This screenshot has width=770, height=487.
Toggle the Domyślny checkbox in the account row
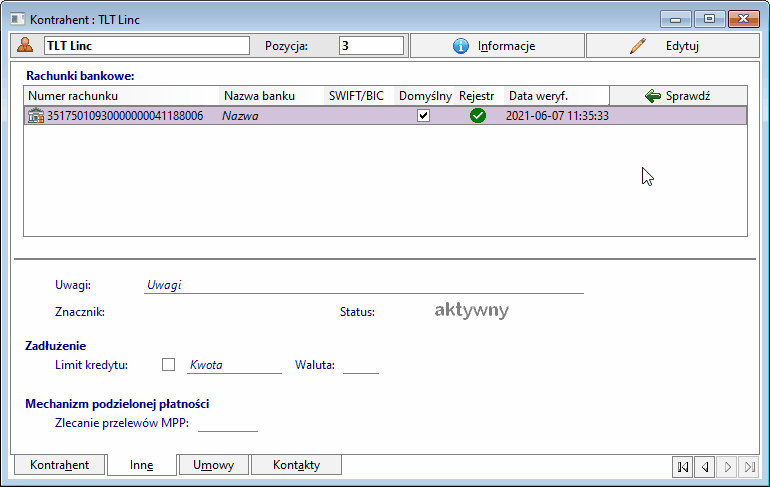(x=423, y=116)
